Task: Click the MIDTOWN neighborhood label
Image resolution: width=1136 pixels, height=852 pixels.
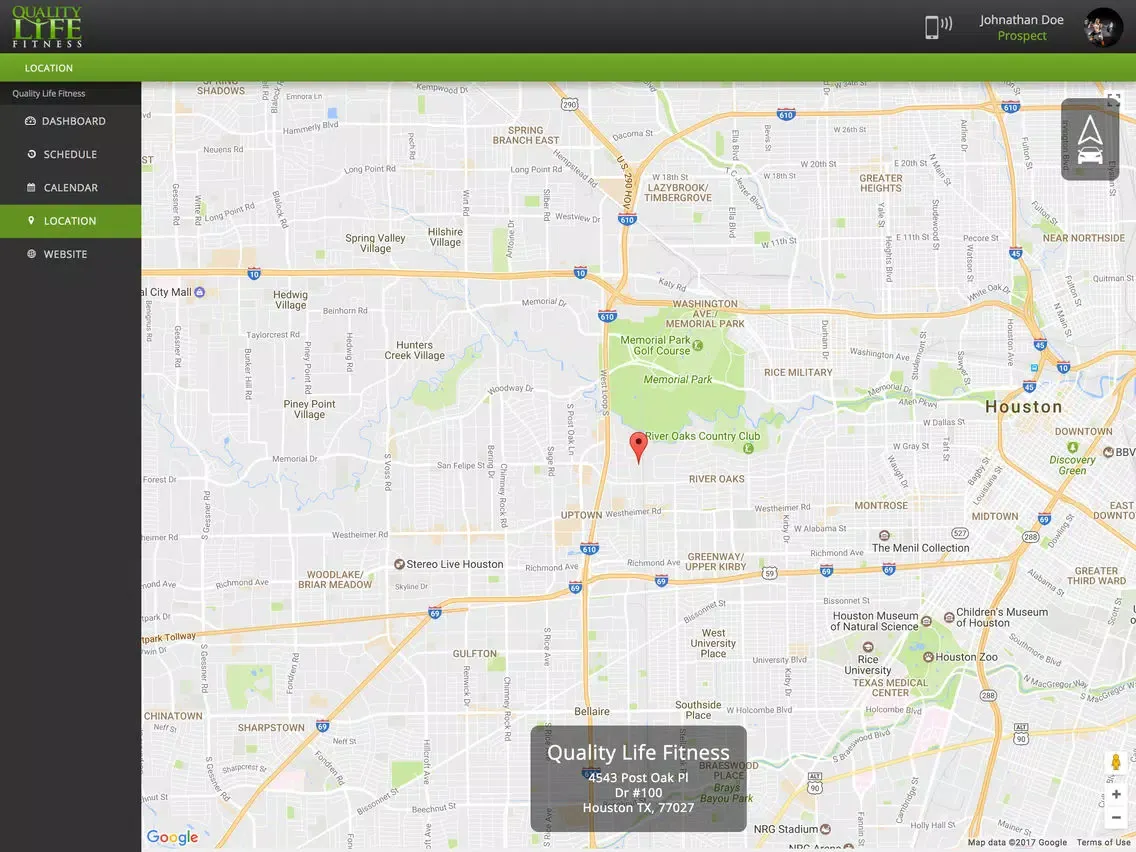Action: [x=995, y=517]
